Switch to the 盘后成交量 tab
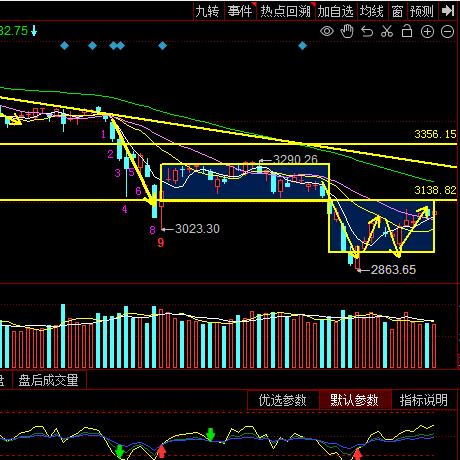The width and height of the screenshot is (460, 460). click(49, 380)
